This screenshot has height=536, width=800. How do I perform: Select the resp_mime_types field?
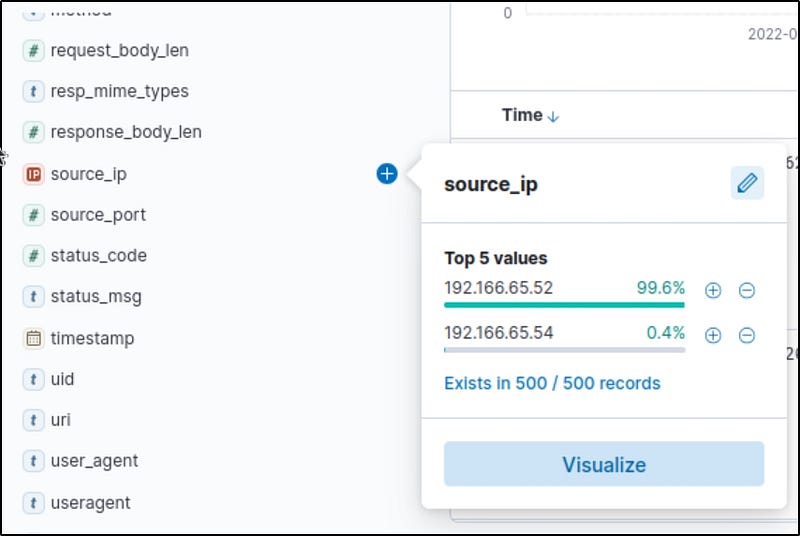119,91
